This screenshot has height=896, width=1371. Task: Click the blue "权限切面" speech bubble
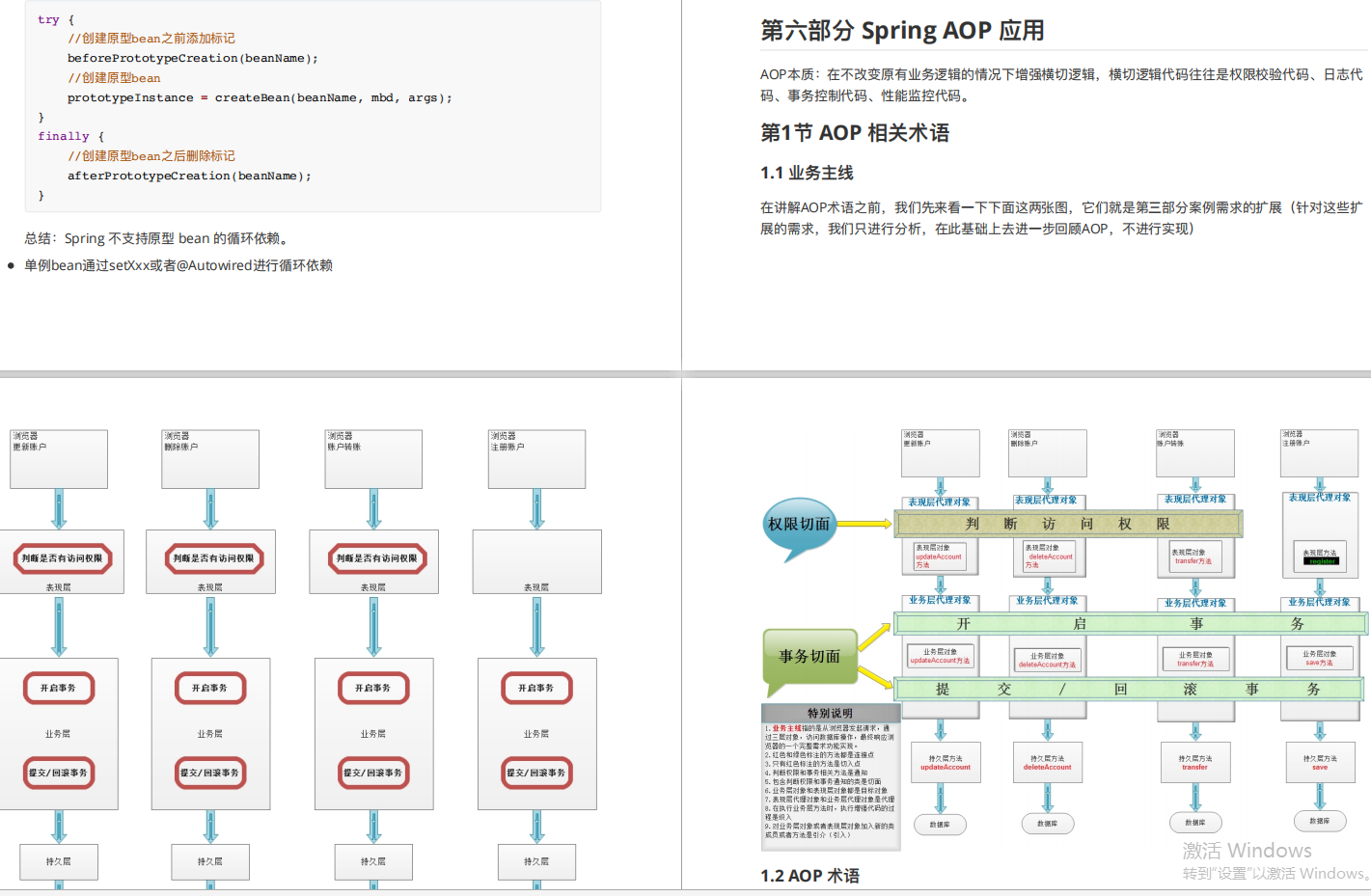[799, 526]
